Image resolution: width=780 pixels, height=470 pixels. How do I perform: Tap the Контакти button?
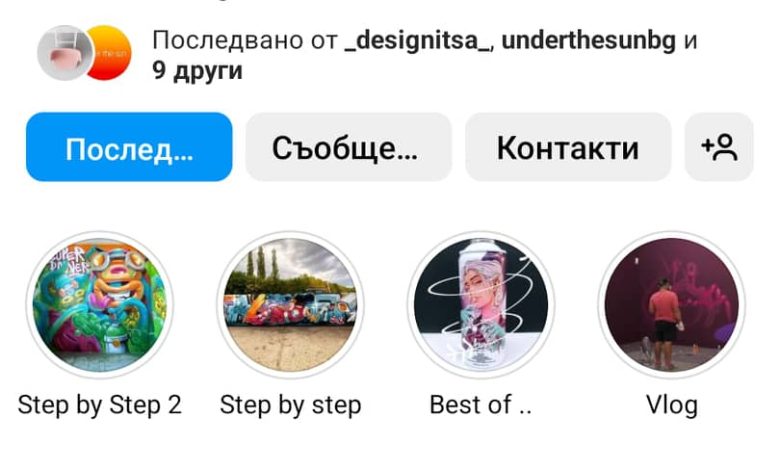[568, 147]
